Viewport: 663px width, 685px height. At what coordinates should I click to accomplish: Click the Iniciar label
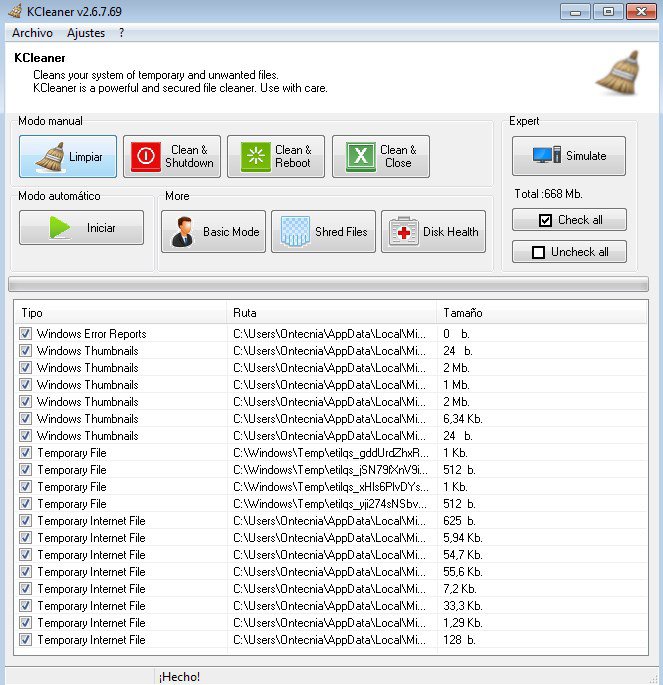point(101,228)
